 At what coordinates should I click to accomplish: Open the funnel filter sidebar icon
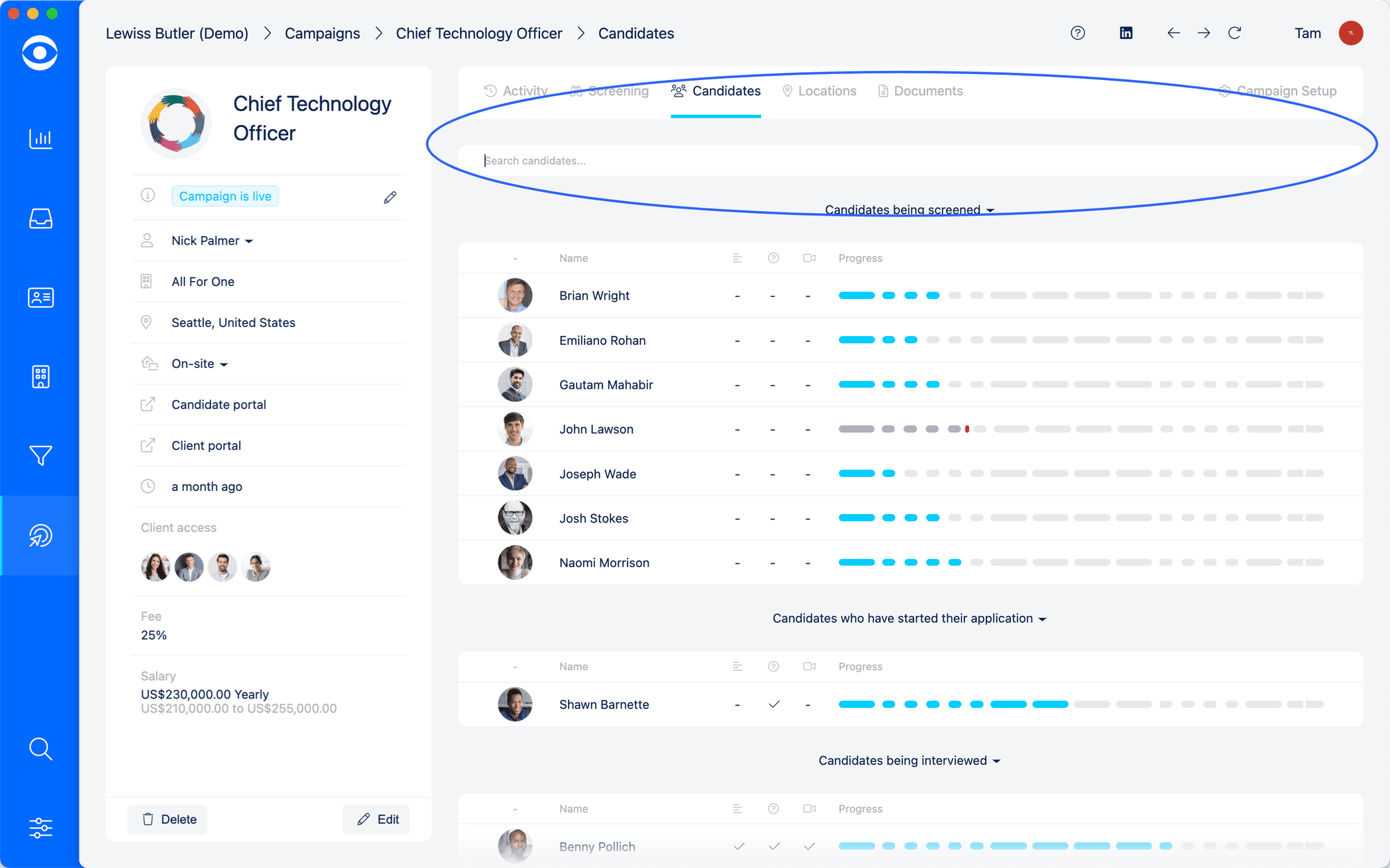coord(40,456)
